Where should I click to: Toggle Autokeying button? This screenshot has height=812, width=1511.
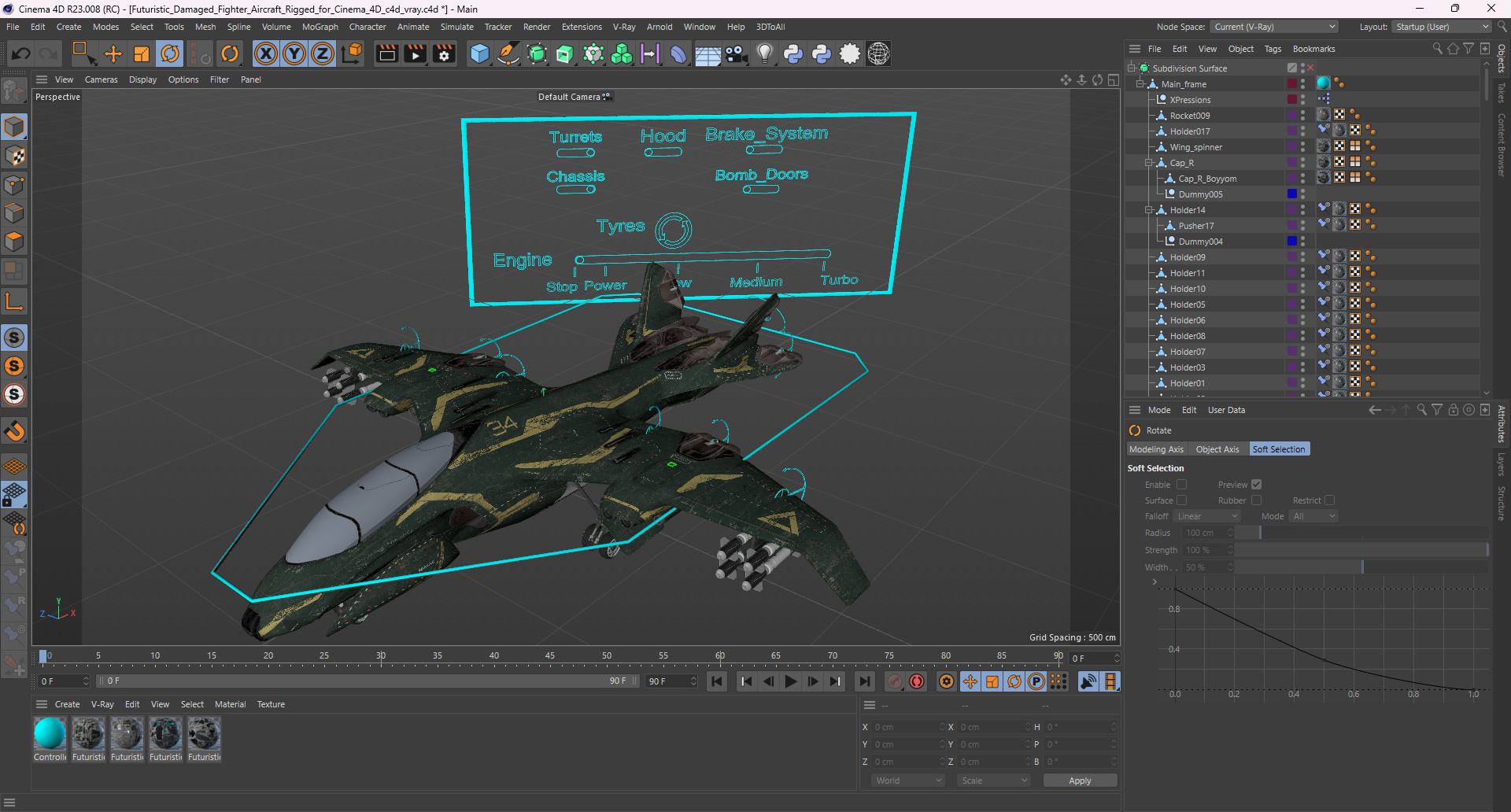coord(917,681)
